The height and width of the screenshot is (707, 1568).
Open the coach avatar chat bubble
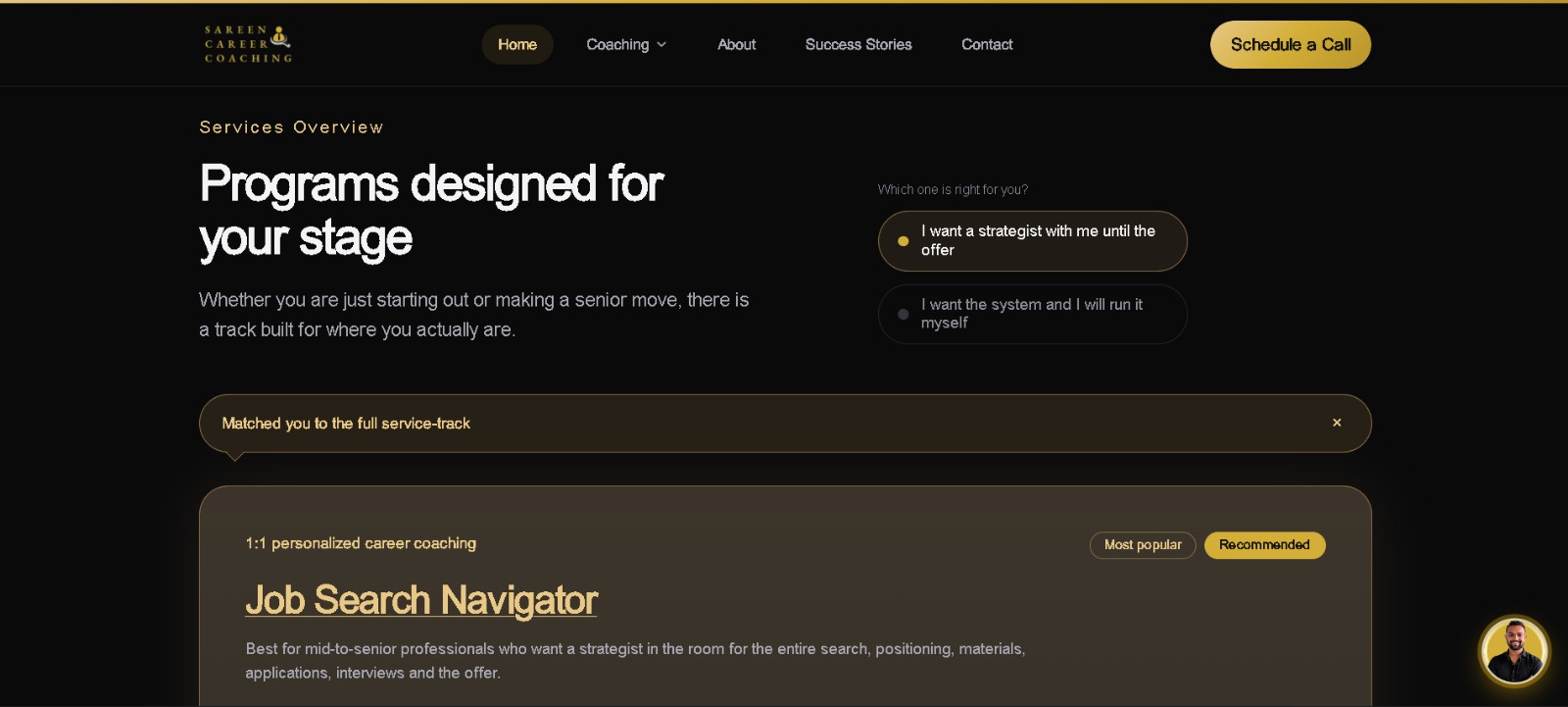(x=1514, y=650)
